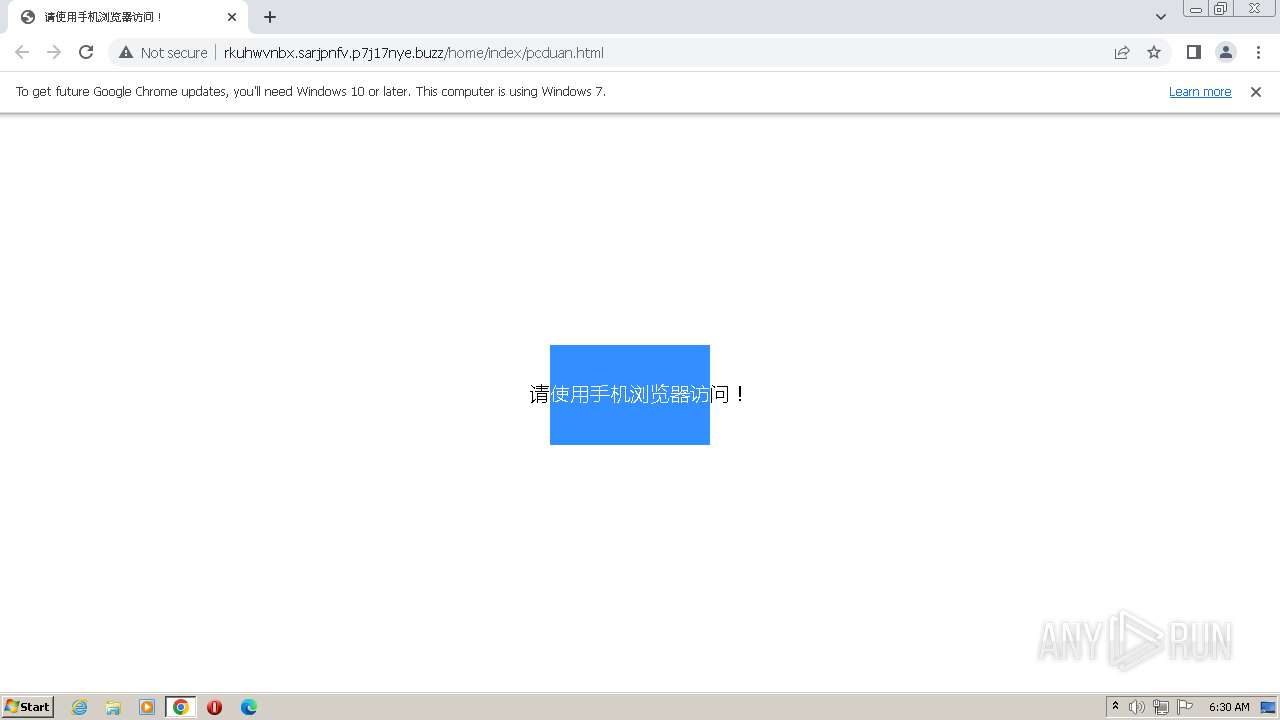Click the Show desktop button
Viewport: 1280px width, 720px height.
click(x=1269, y=707)
